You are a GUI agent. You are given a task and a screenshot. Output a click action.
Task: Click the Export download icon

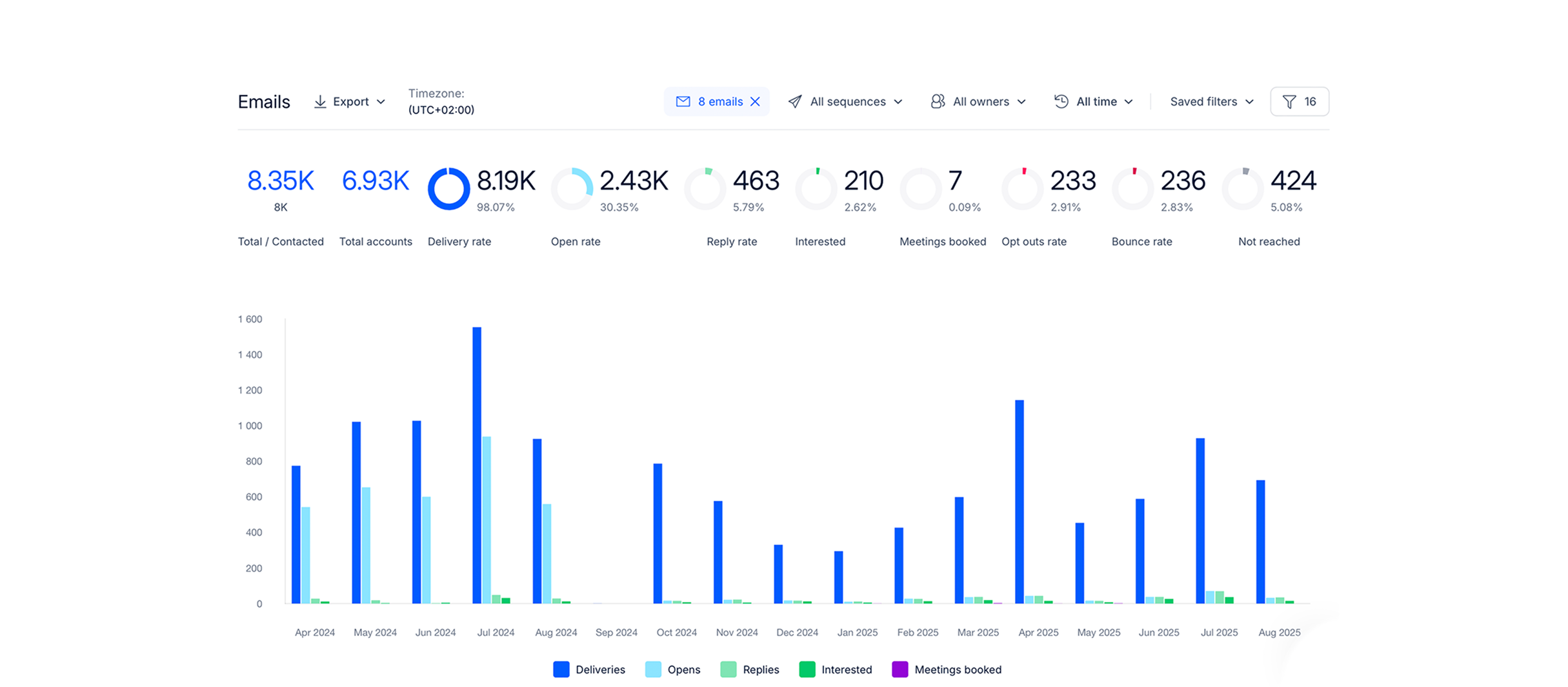click(319, 102)
